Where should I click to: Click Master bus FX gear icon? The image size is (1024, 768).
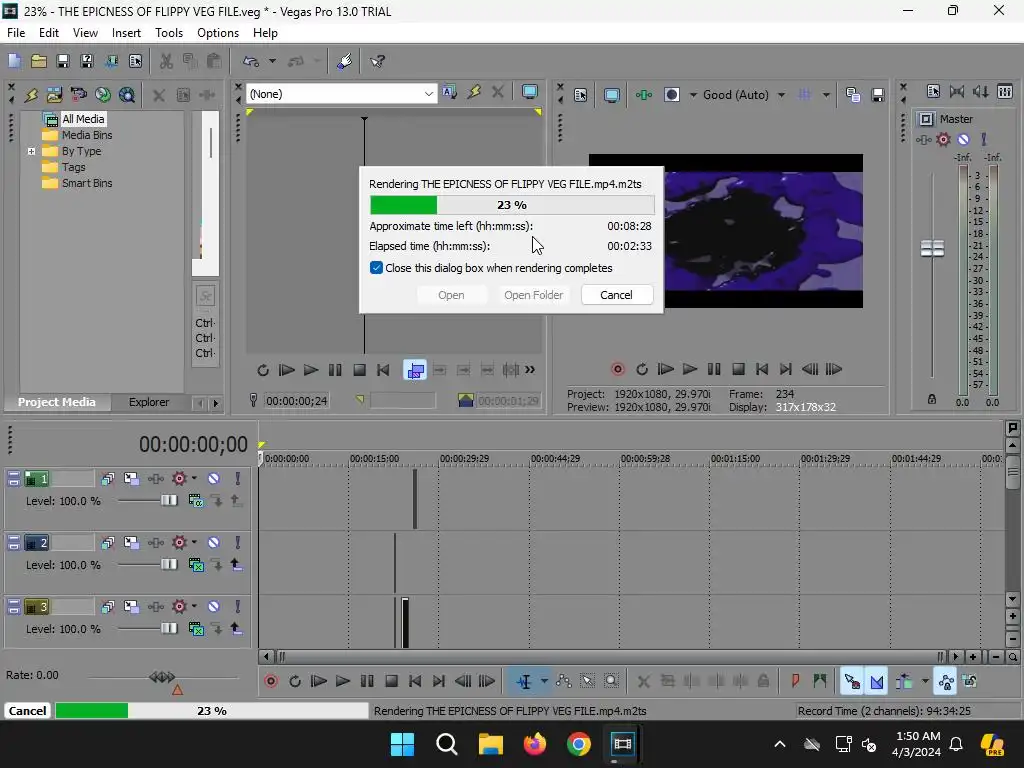point(943,139)
